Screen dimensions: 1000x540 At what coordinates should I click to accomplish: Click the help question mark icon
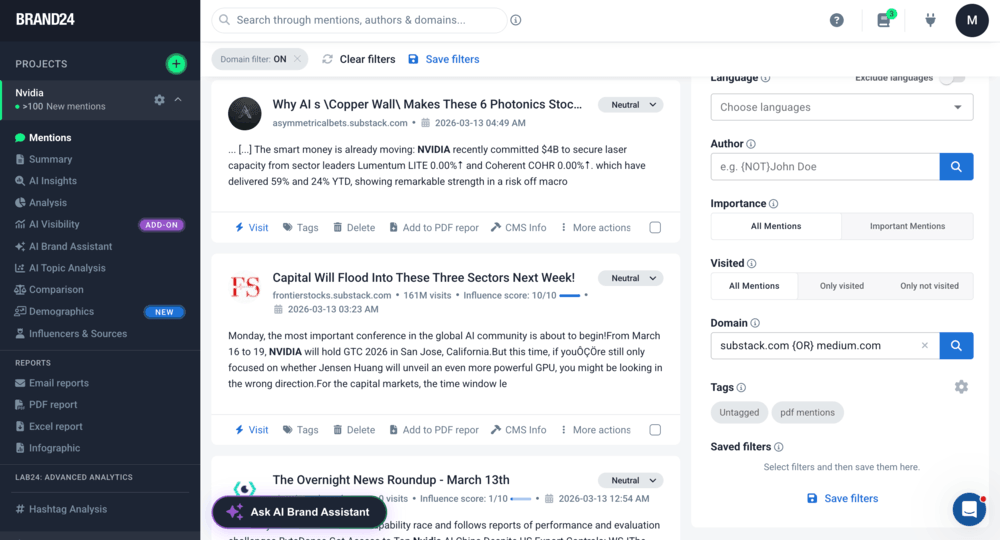click(x=837, y=21)
